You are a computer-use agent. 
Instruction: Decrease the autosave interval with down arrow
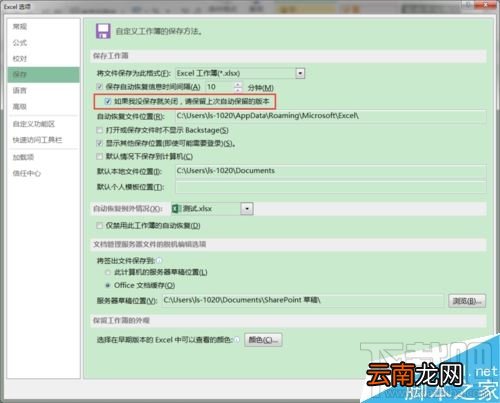(x=238, y=90)
